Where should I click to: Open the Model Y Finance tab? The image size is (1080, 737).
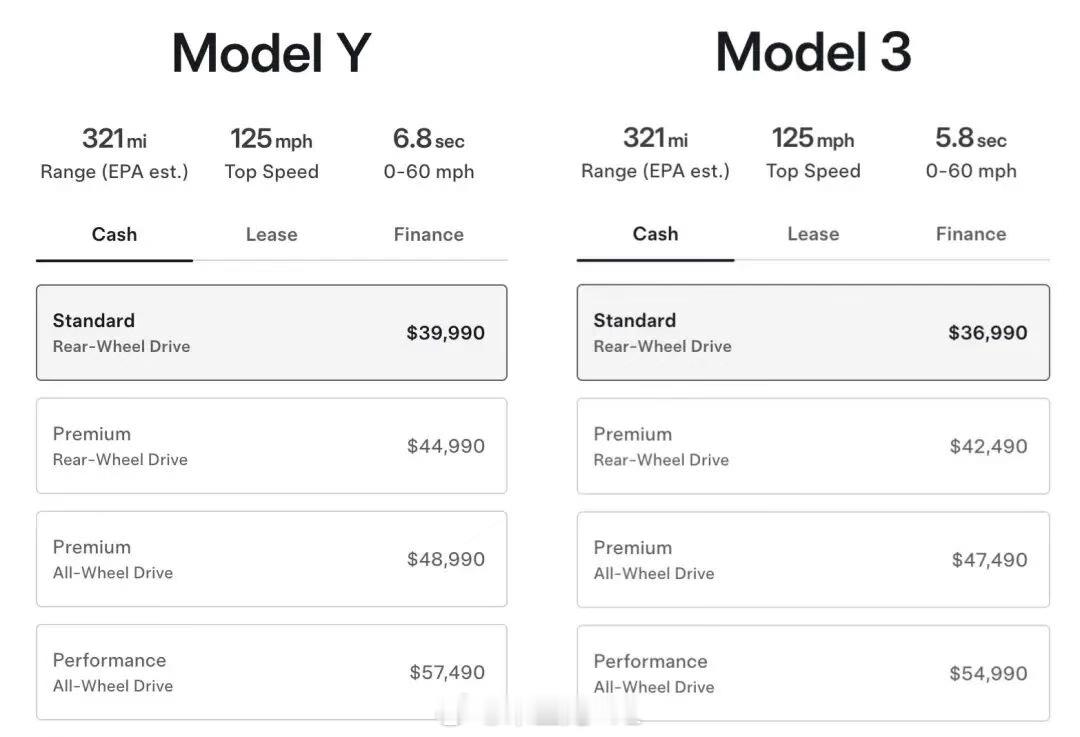coord(428,235)
